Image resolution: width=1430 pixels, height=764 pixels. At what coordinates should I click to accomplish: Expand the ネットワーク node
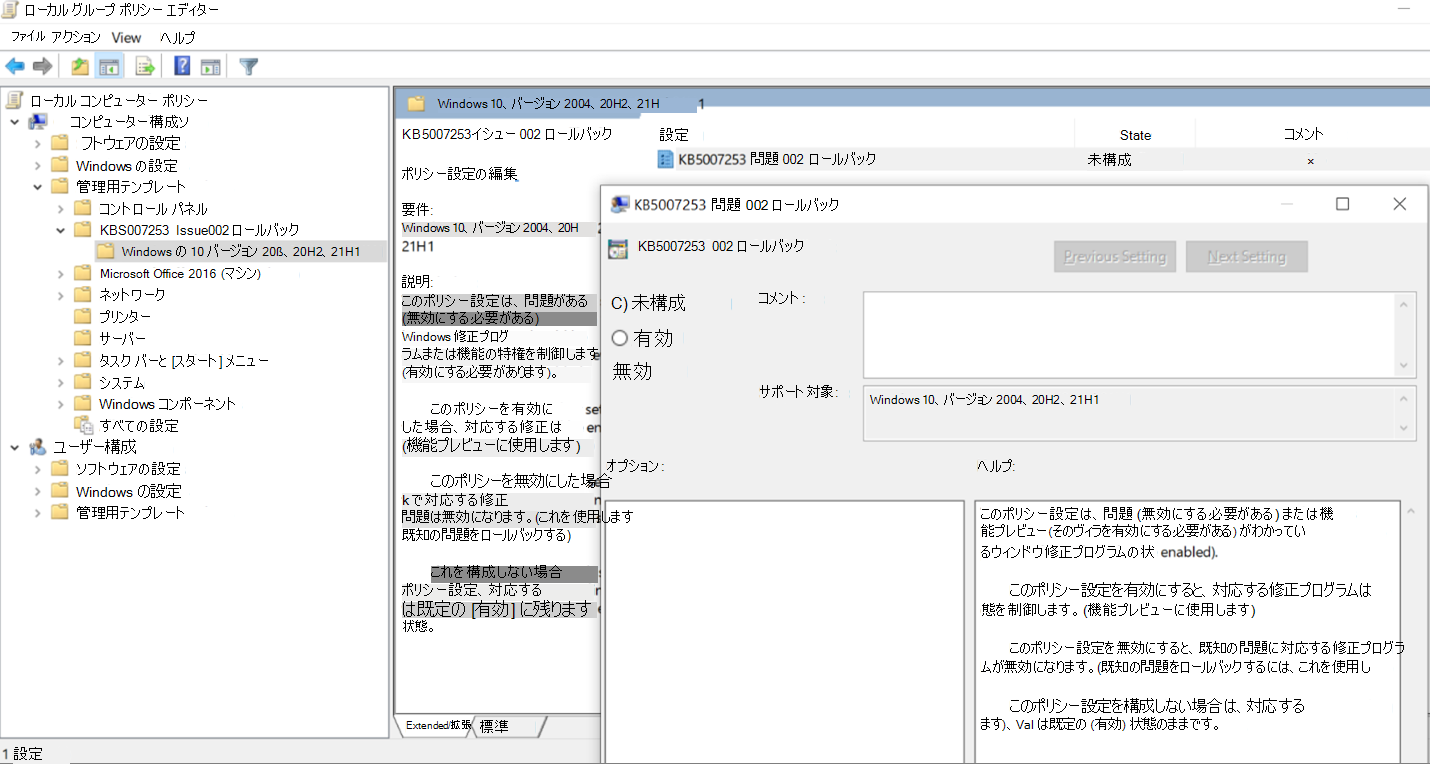(x=60, y=295)
